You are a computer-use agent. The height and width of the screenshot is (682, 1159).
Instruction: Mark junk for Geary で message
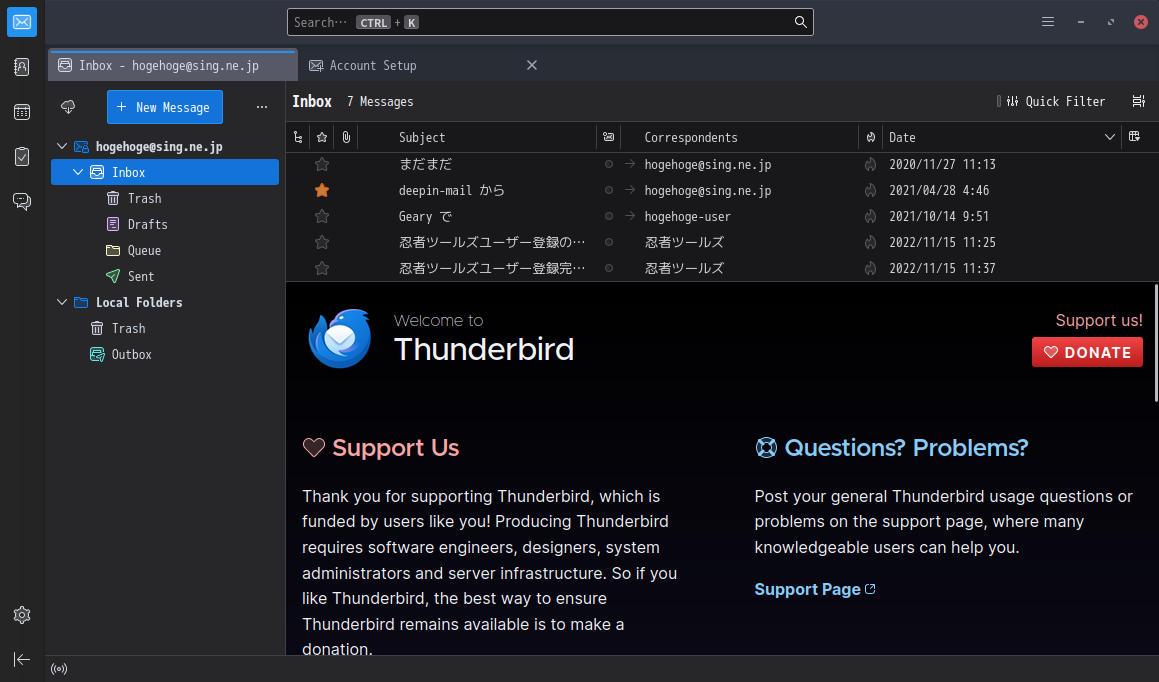coord(871,216)
